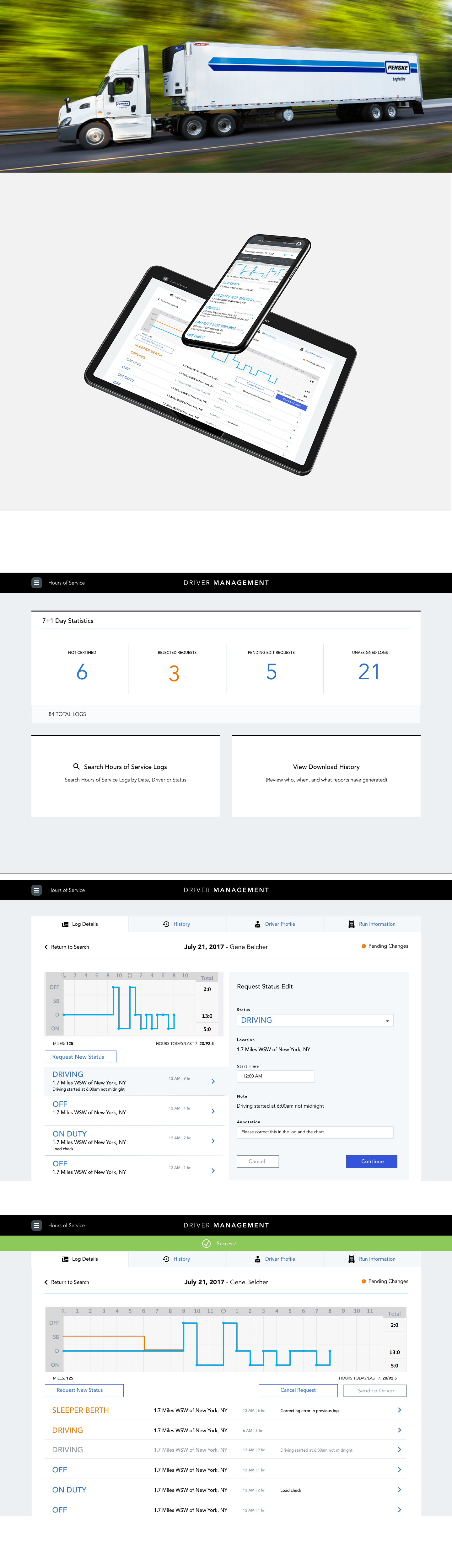Image resolution: width=452 pixels, height=1568 pixels.
Task: Open the Run Information tab in the Success screen
Action: (x=372, y=1259)
